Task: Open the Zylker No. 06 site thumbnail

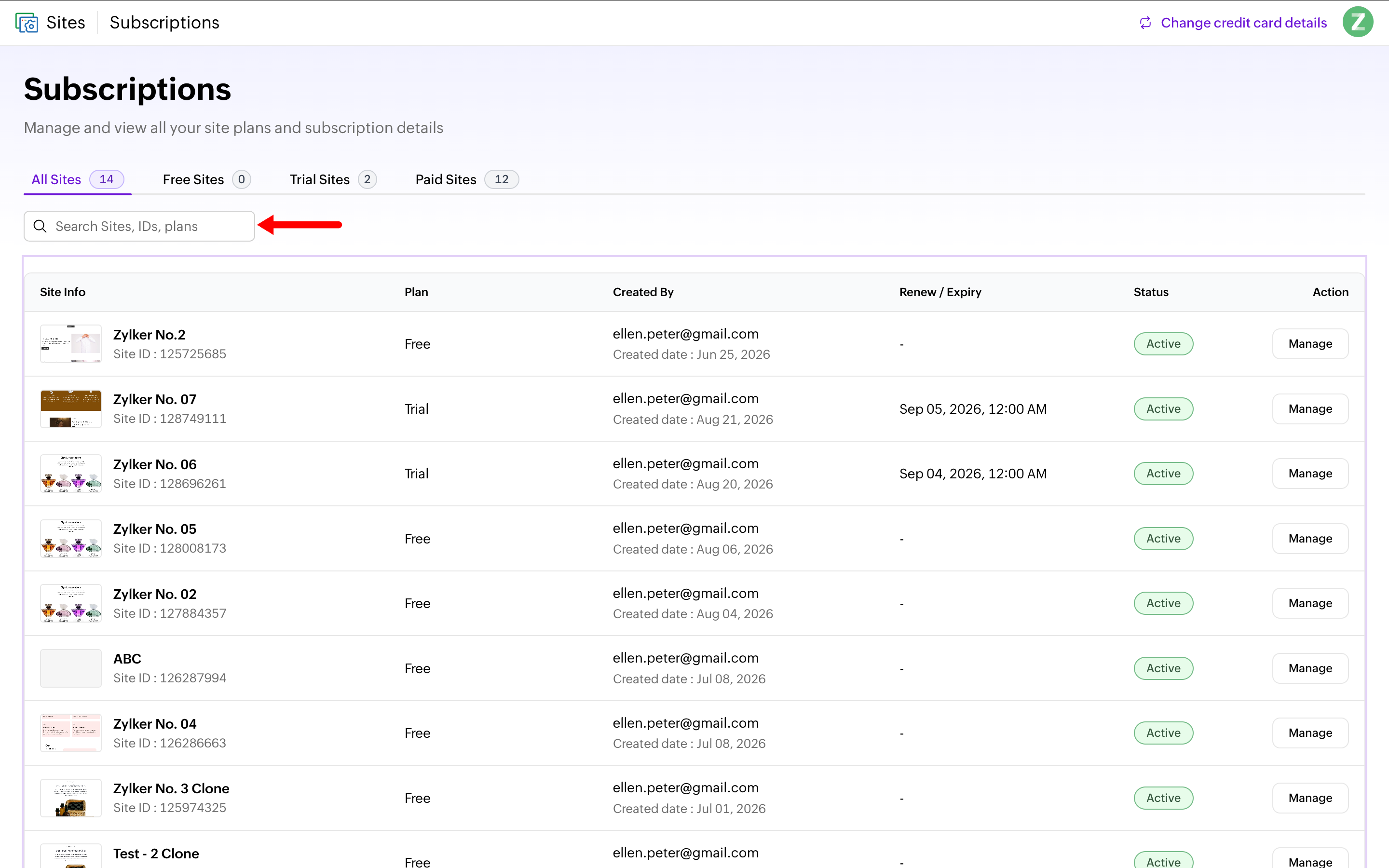Action: tap(70, 474)
